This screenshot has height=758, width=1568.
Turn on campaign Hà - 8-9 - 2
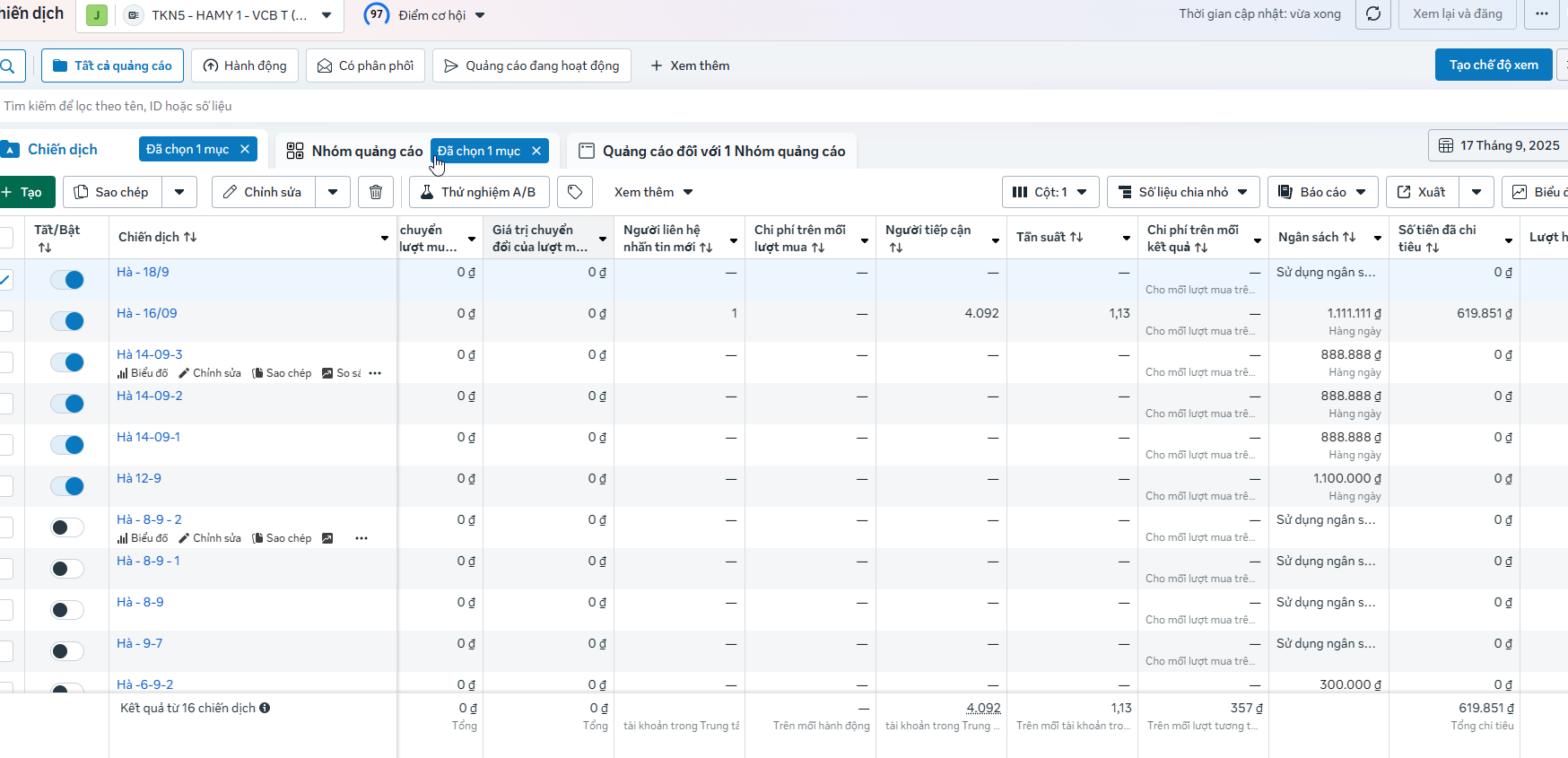[67, 527]
